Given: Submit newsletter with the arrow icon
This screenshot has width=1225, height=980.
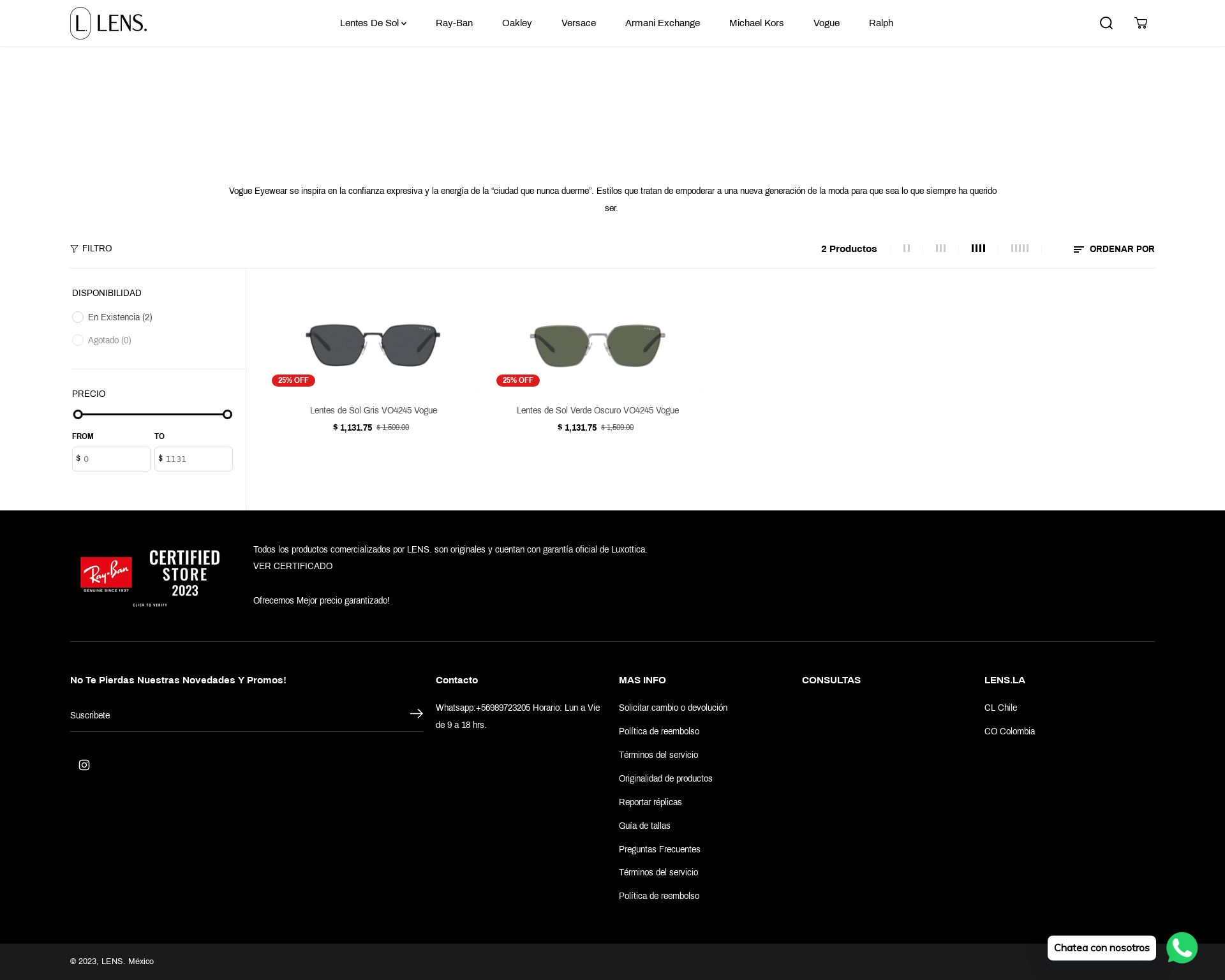Looking at the screenshot, I should (x=416, y=714).
